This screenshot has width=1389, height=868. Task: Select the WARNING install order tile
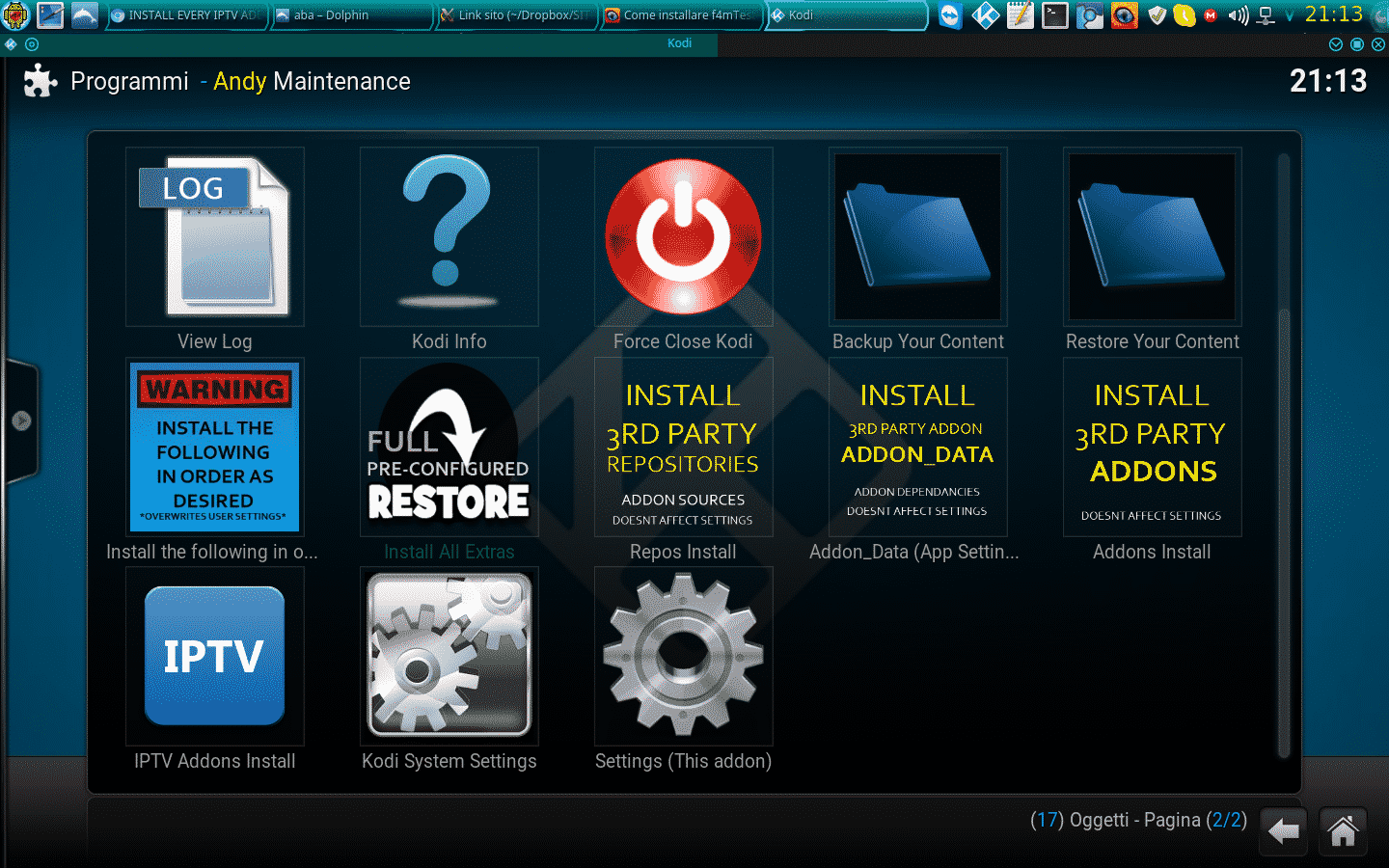point(215,448)
